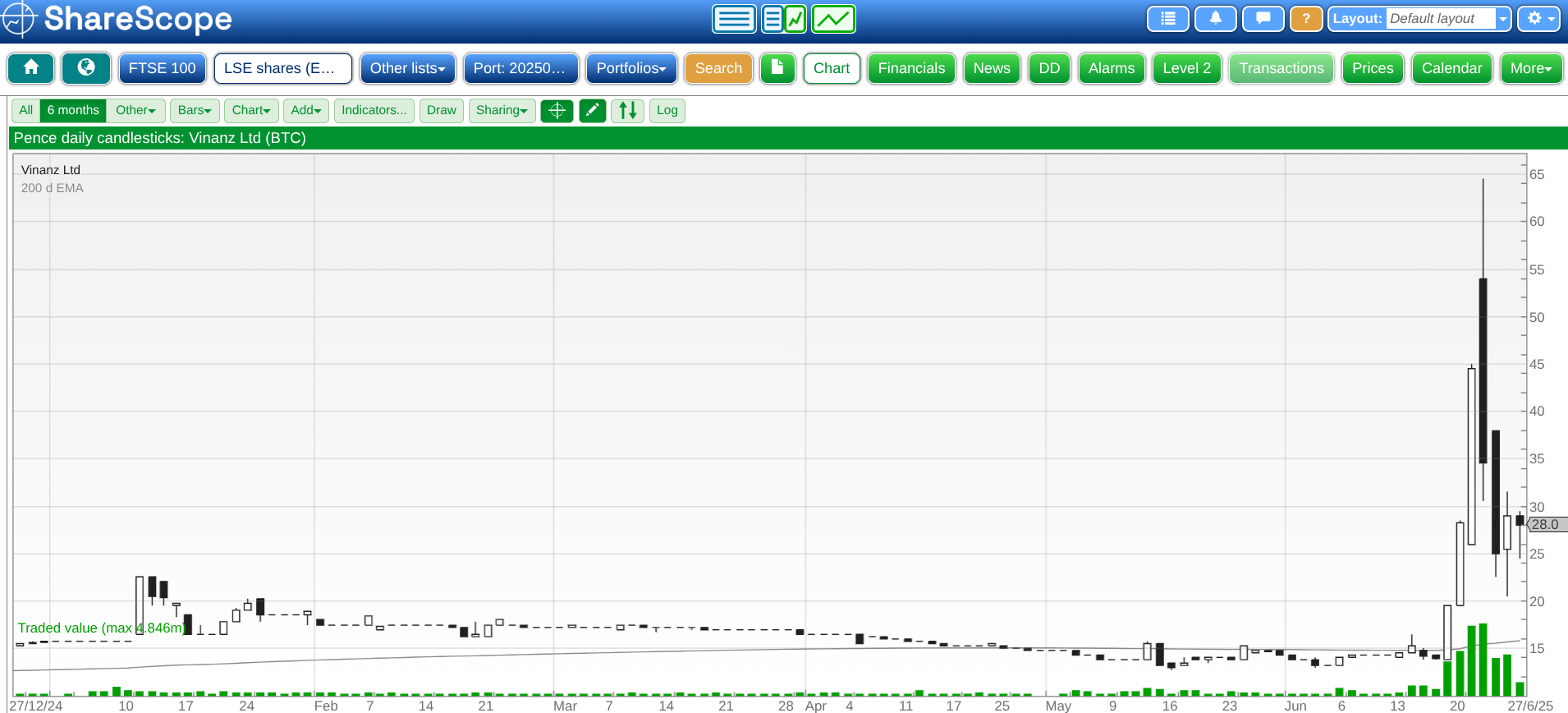Open the Transactions tab
Image resolution: width=1568 pixels, height=713 pixels.
point(1281,68)
